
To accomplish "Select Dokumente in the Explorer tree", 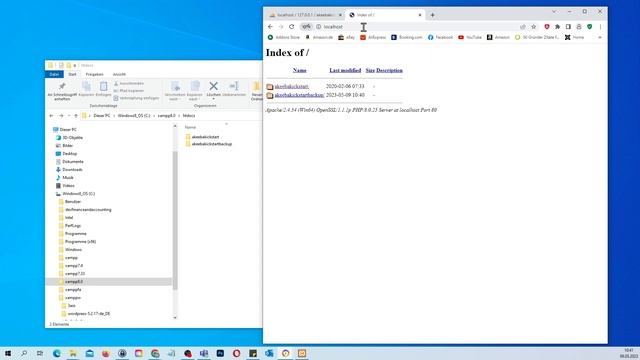I will click(73, 162).
